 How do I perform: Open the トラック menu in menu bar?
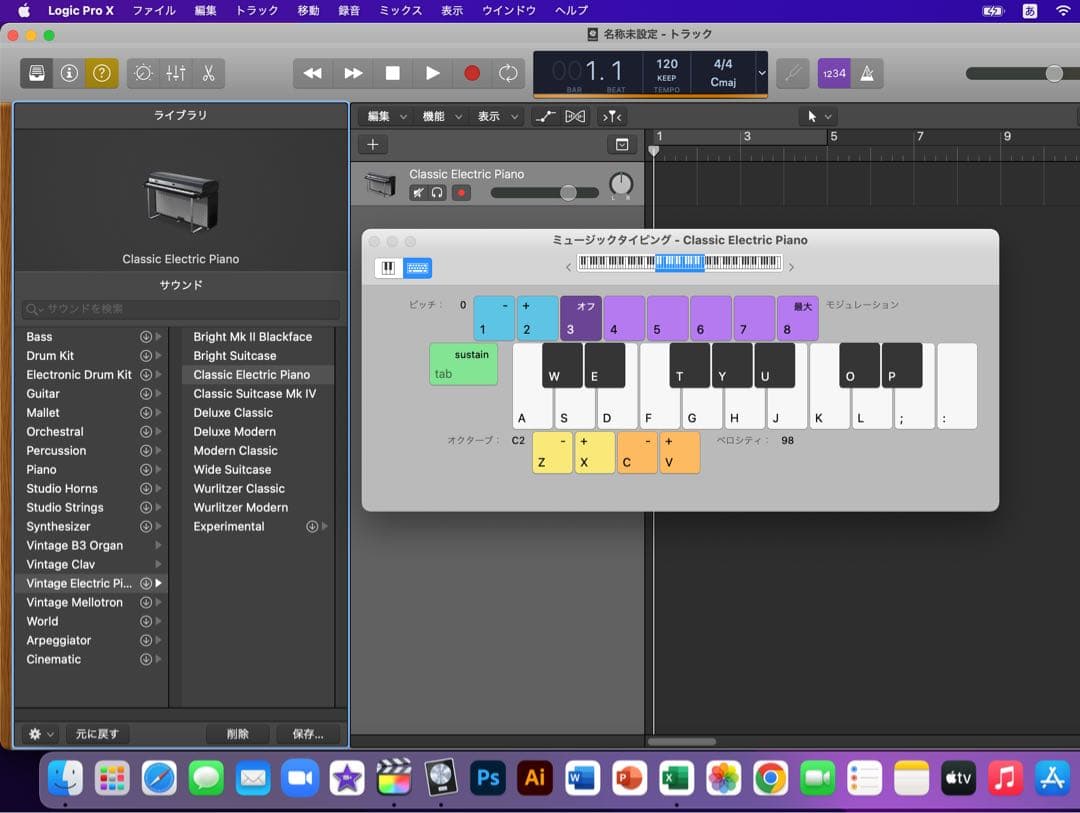257,10
